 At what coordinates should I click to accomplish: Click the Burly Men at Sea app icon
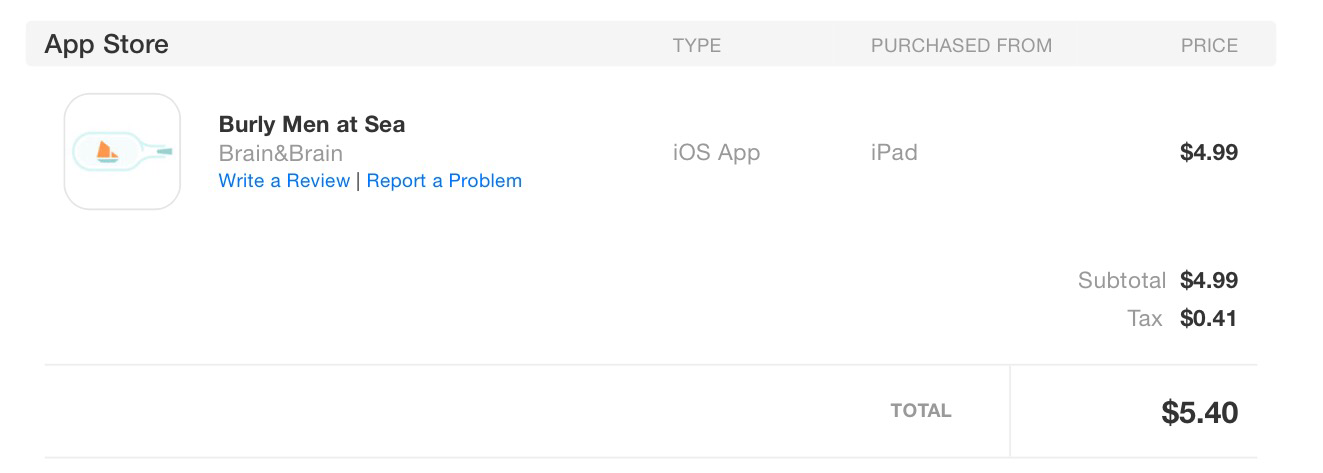click(x=122, y=151)
